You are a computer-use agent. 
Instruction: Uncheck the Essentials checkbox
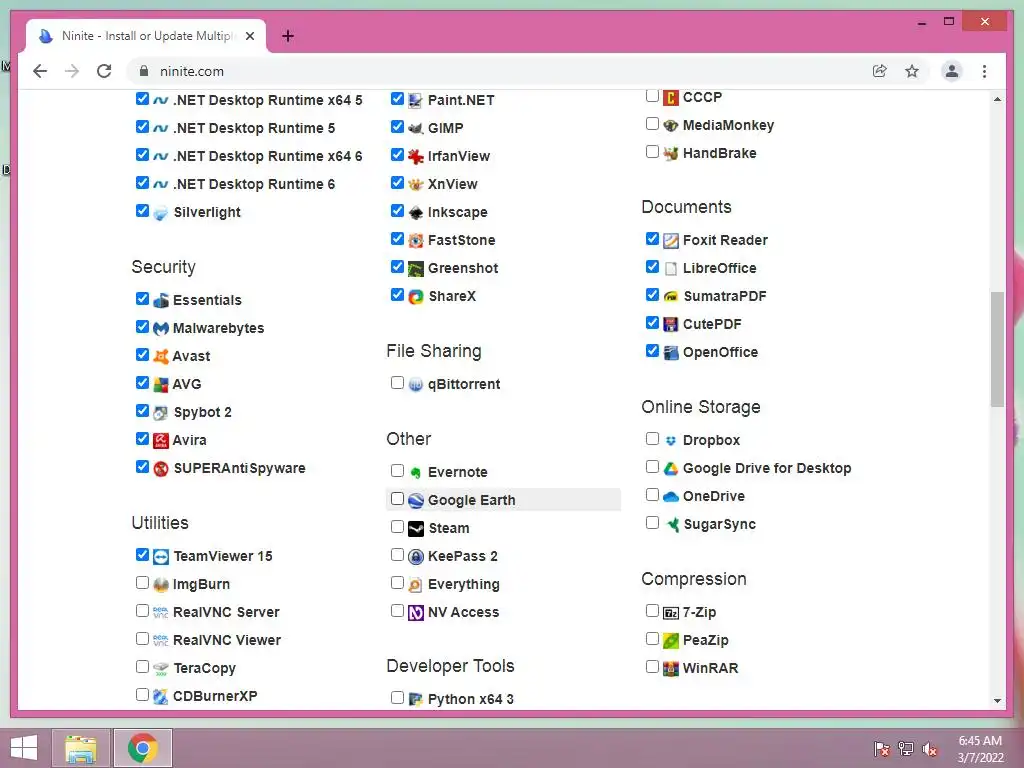142,298
